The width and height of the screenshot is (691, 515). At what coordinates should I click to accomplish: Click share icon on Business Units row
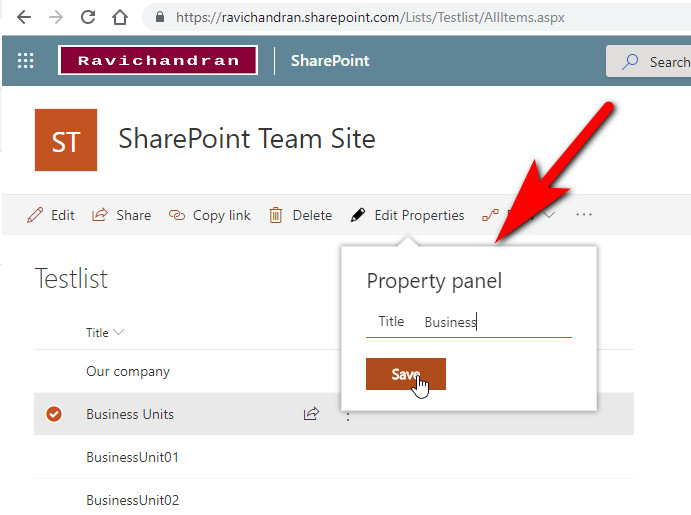click(311, 414)
